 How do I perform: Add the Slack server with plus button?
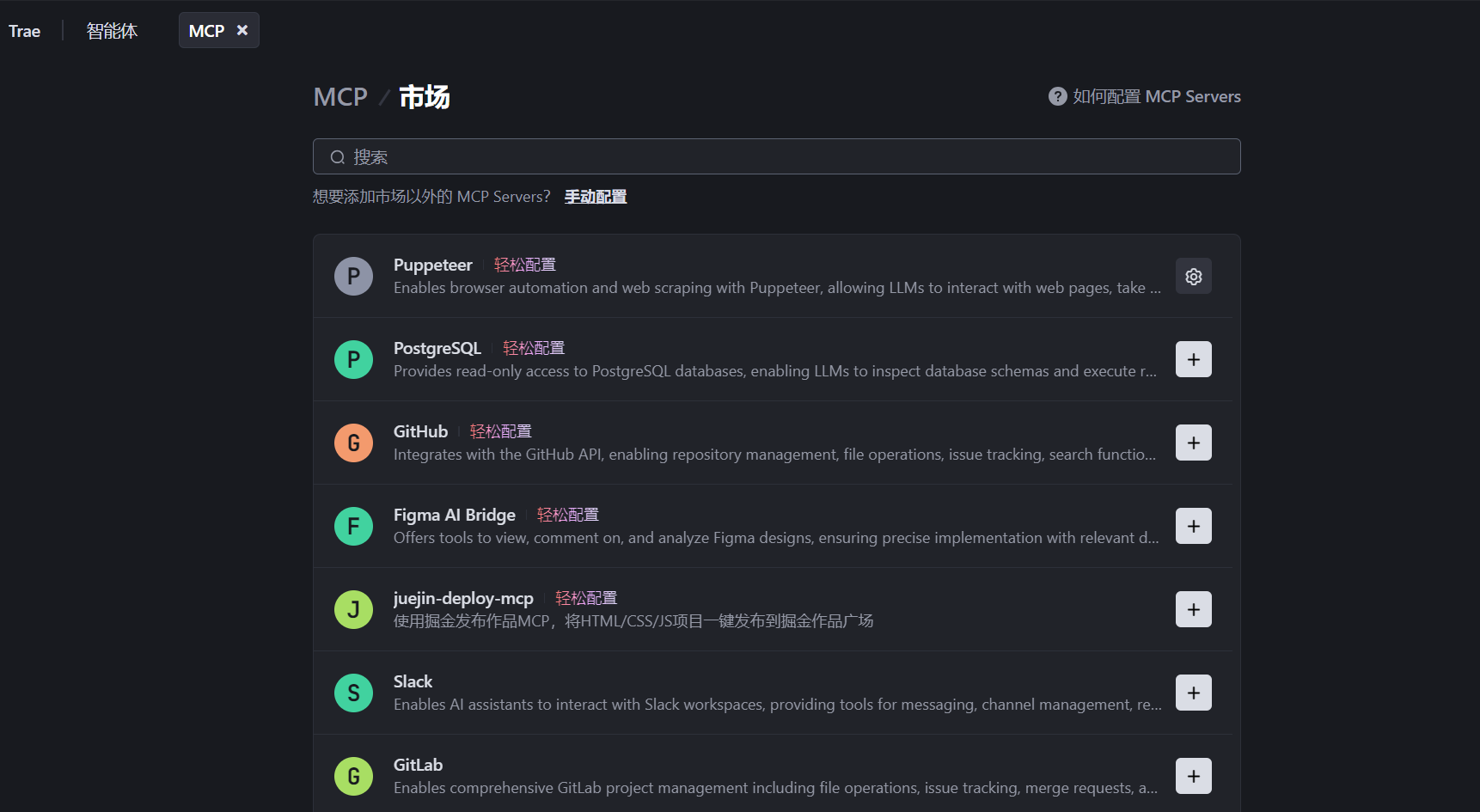point(1193,693)
